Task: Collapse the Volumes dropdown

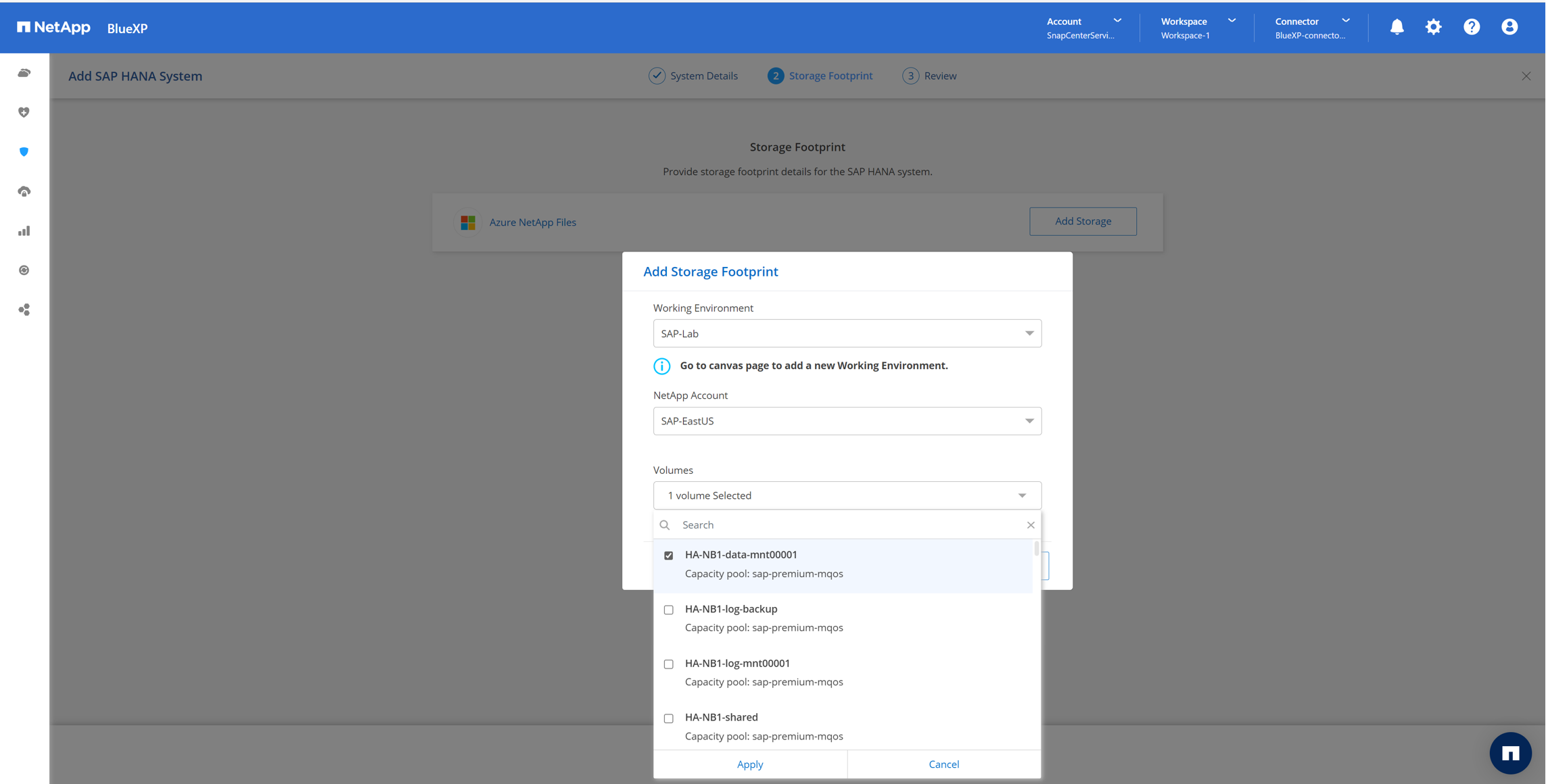Action: click(x=1022, y=495)
